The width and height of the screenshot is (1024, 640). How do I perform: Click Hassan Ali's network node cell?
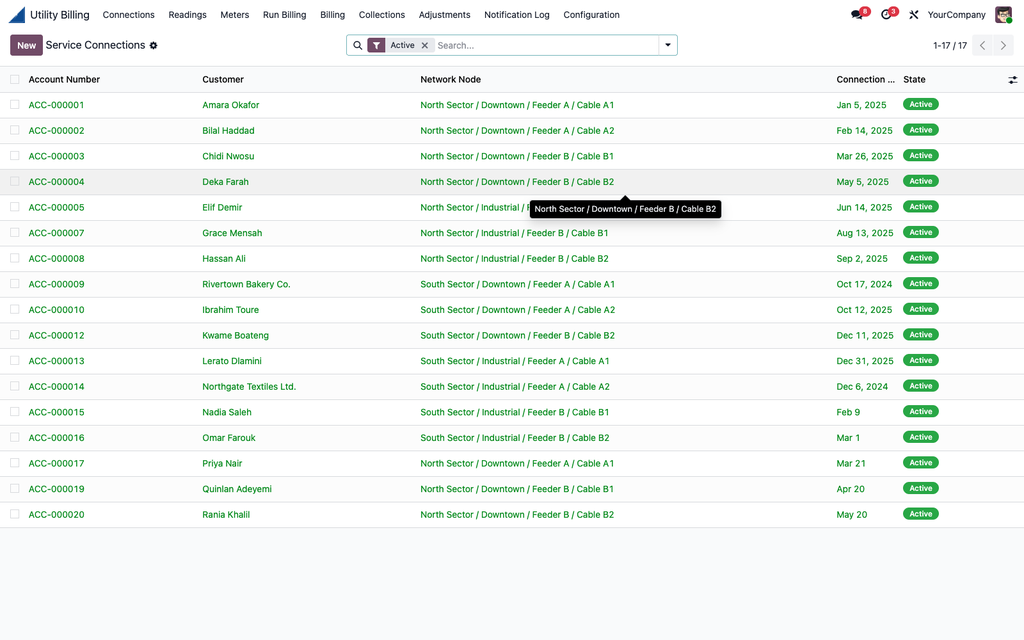pos(514,259)
